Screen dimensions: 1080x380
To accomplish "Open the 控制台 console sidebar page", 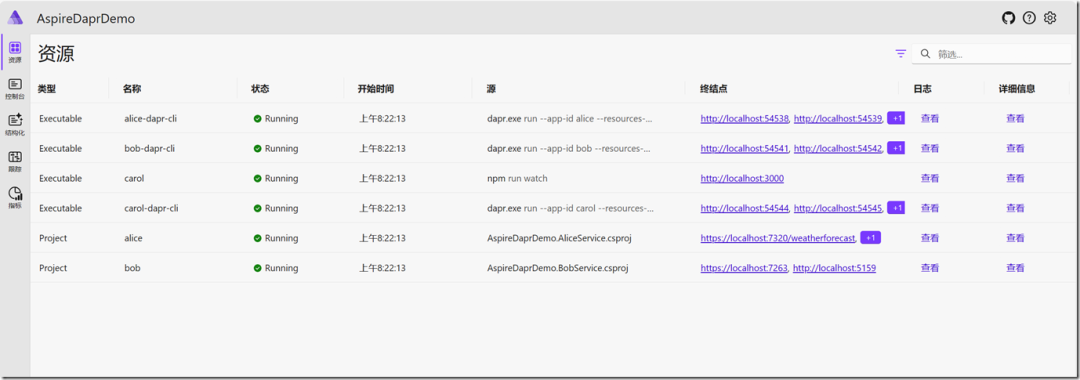I will pos(15,89).
